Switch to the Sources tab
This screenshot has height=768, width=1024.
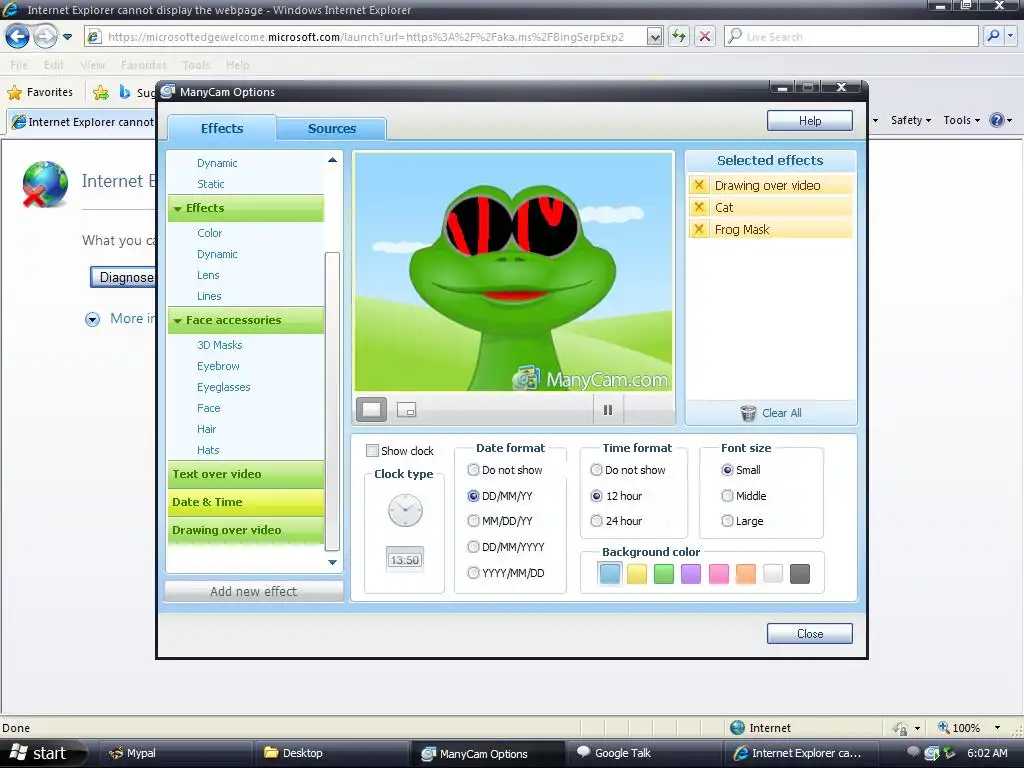[x=331, y=129]
